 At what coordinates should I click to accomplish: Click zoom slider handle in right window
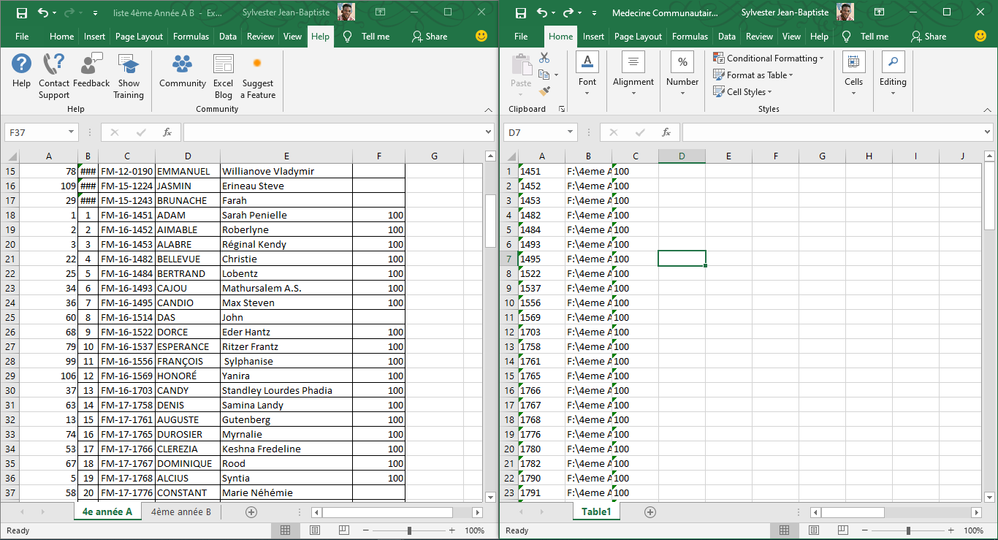tap(908, 530)
